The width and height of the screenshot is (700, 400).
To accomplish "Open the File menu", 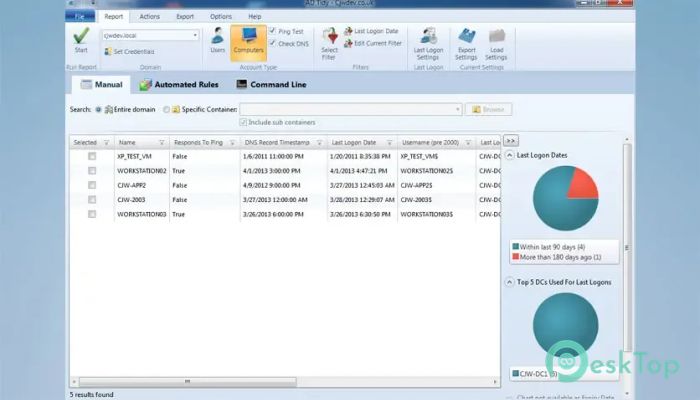I will click(80, 17).
